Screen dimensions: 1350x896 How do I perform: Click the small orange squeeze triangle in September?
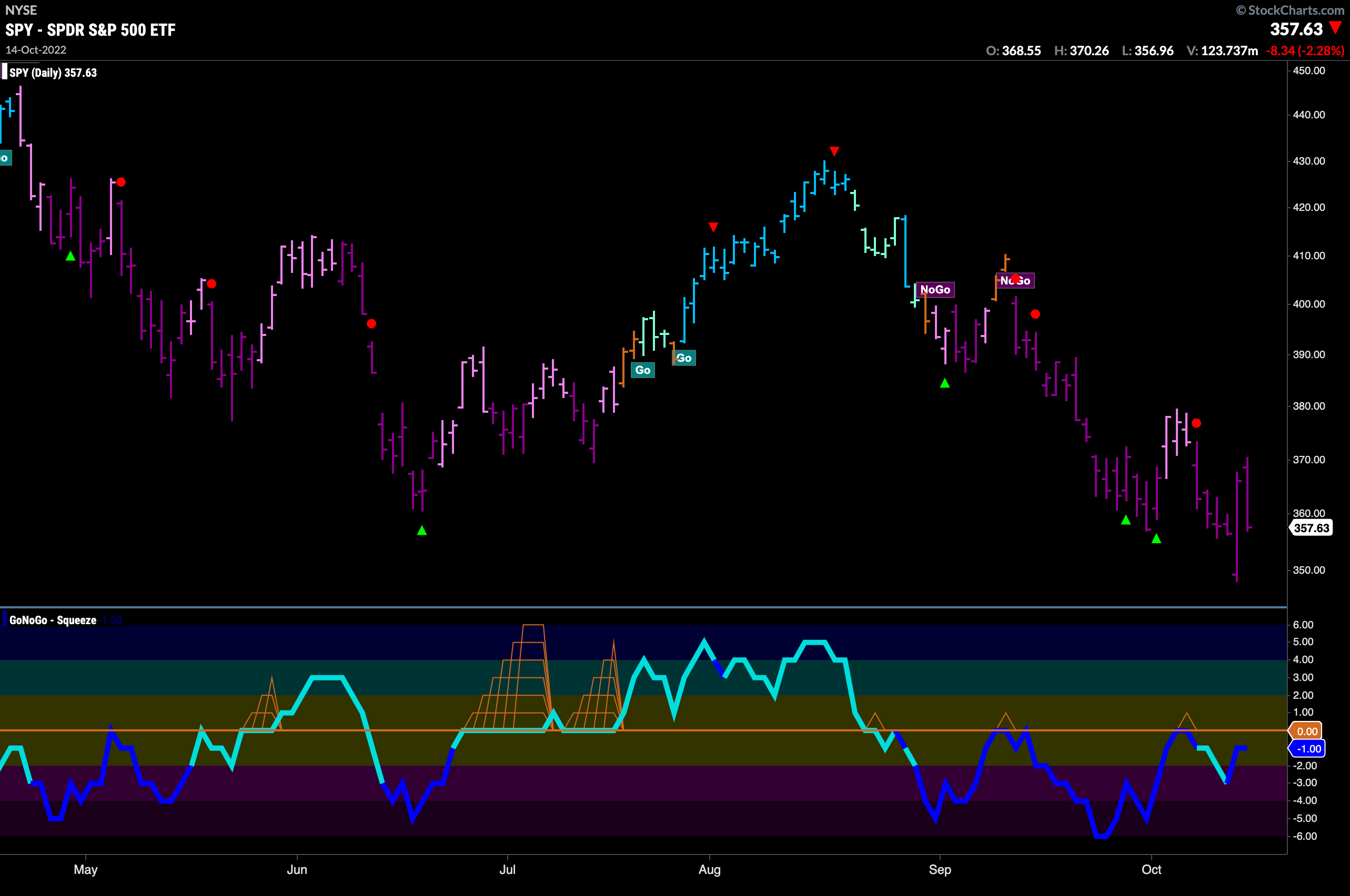1006,722
